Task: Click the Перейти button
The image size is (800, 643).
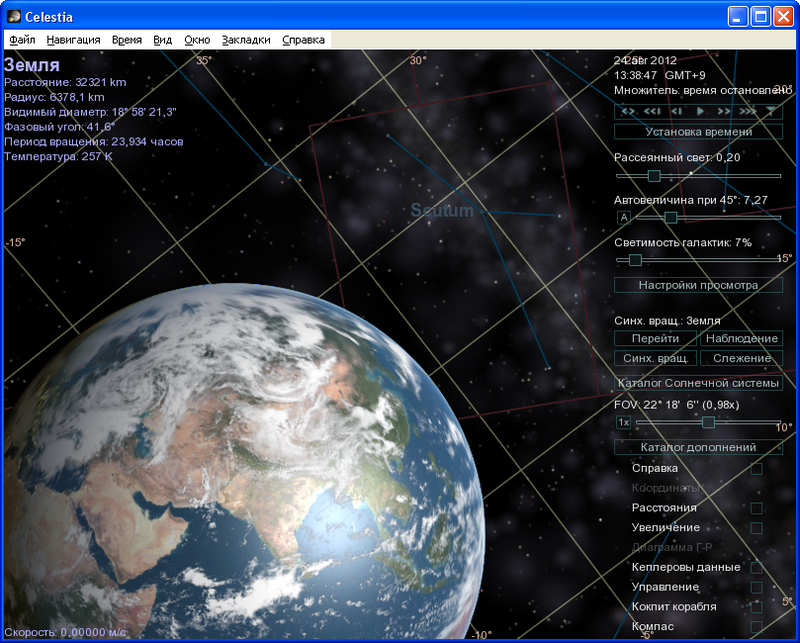Action: click(656, 338)
